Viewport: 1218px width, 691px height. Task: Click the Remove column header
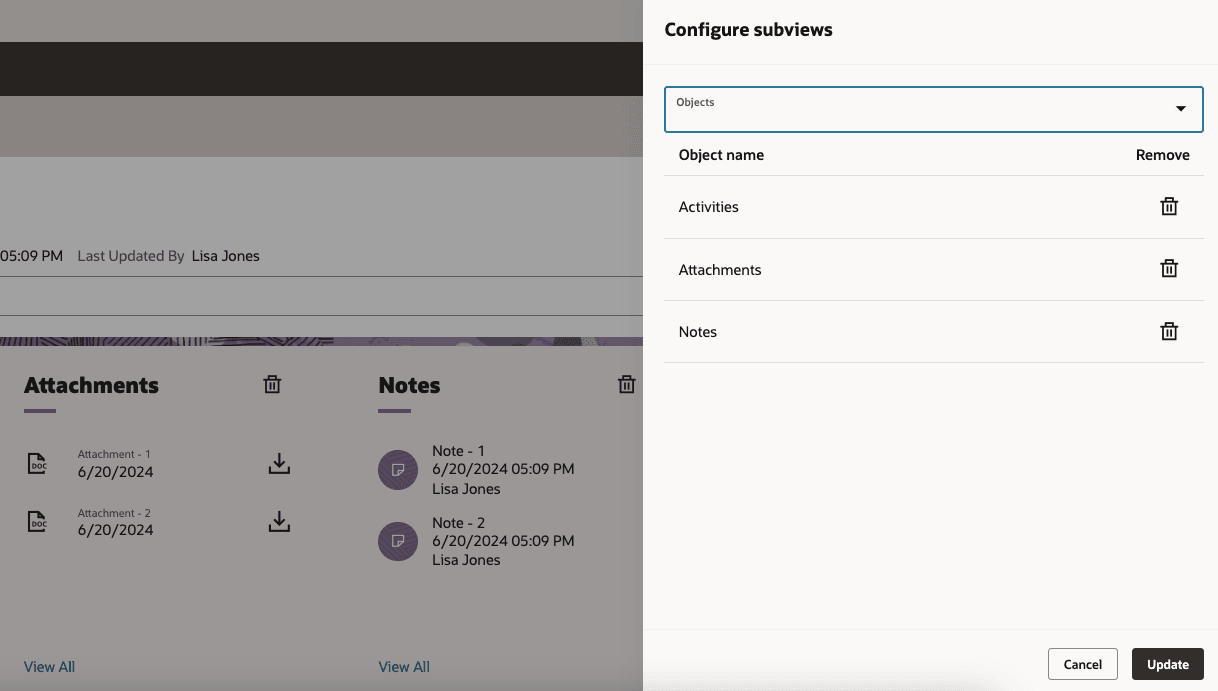[x=1163, y=154]
